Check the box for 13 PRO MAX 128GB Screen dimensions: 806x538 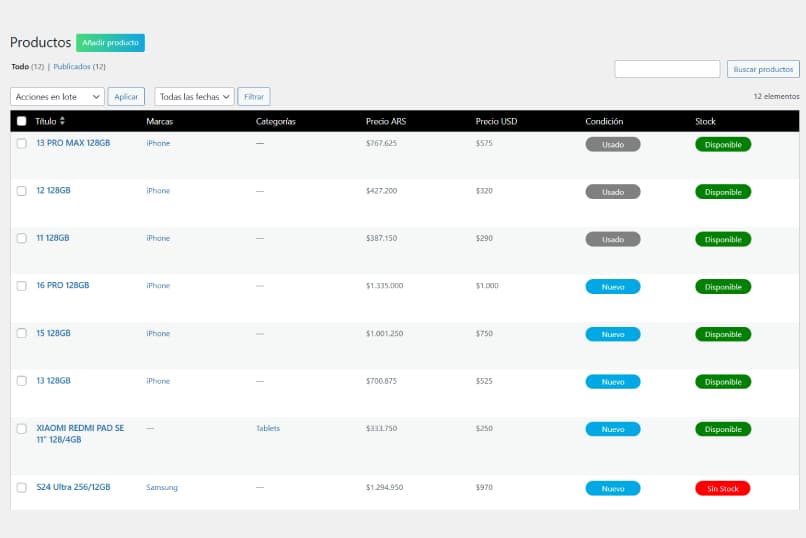click(x=22, y=143)
